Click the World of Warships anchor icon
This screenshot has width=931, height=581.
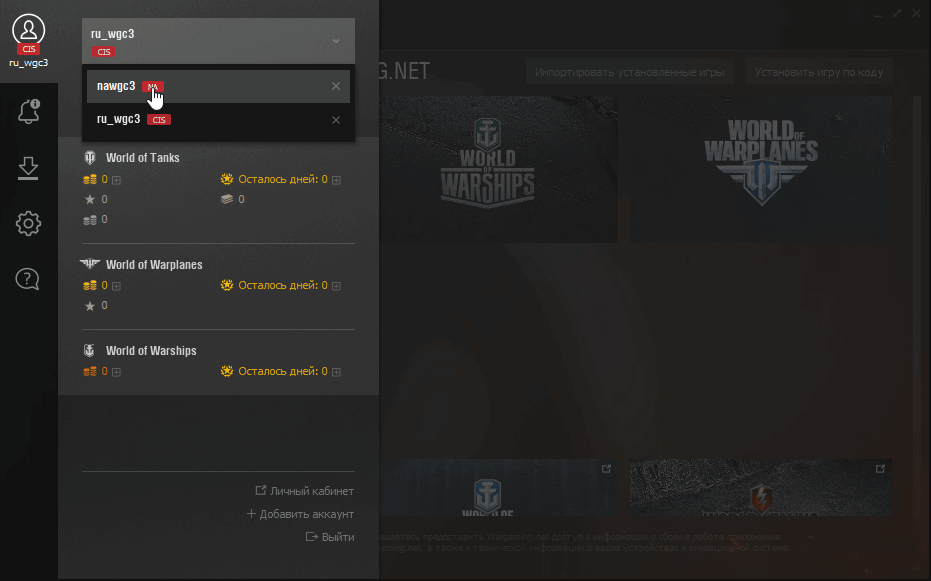tap(89, 350)
